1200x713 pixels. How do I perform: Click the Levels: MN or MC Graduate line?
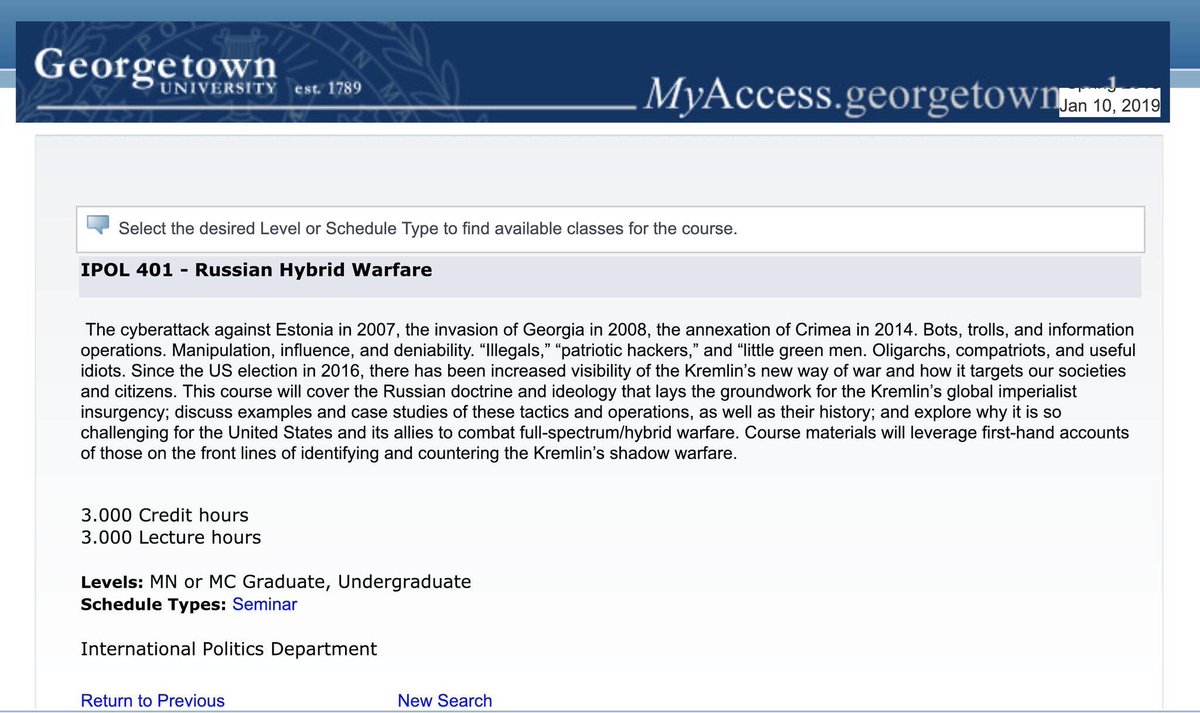coord(276,582)
